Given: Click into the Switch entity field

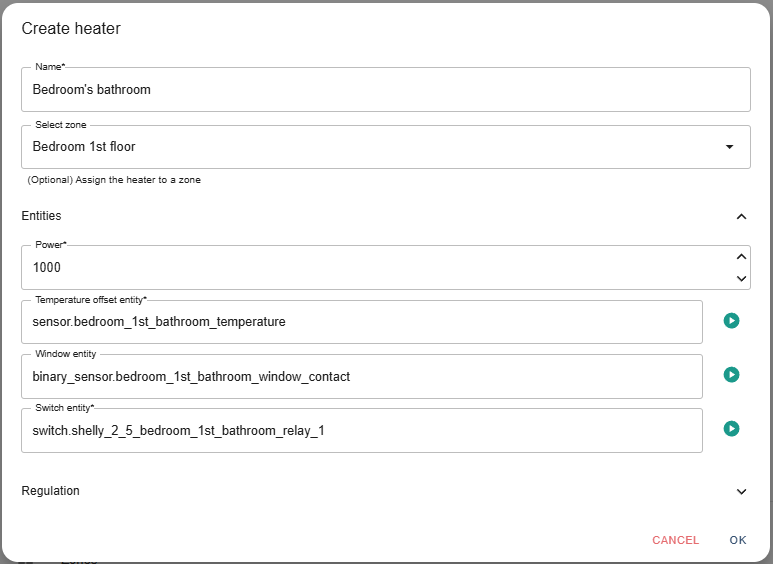Looking at the screenshot, I should pos(362,430).
